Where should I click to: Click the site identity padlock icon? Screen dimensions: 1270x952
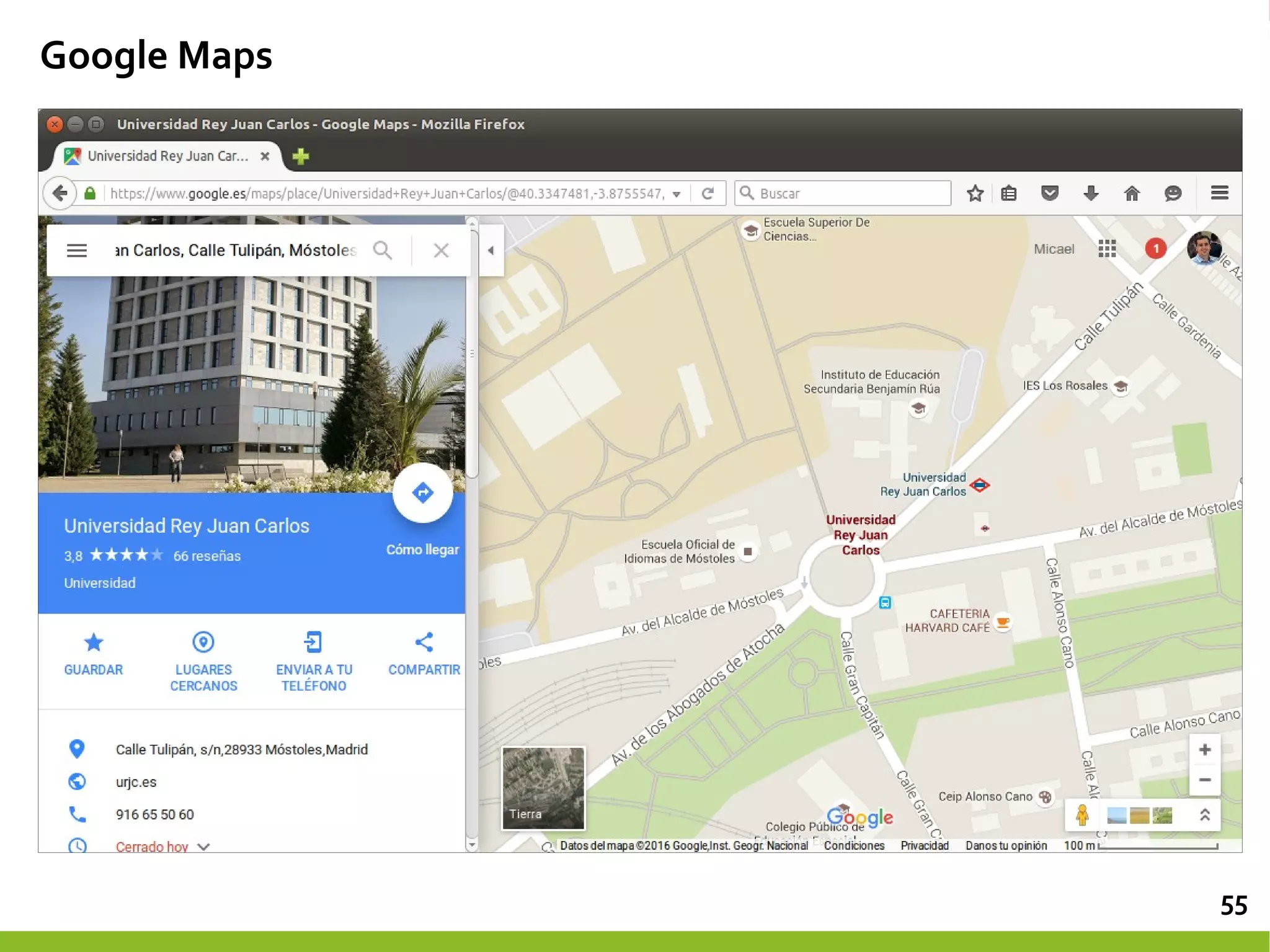tap(90, 194)
